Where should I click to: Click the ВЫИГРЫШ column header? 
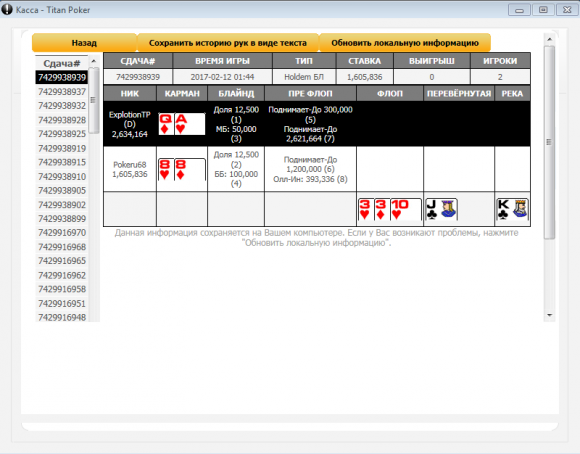432,61
